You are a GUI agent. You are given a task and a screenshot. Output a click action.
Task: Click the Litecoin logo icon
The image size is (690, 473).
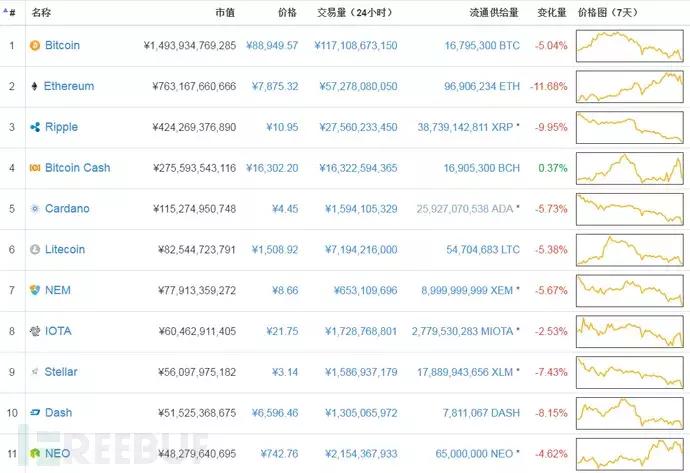(x=35, y=250)
